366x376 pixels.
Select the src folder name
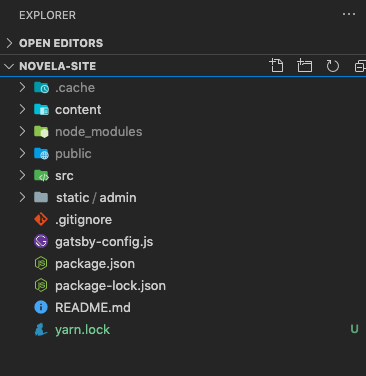(x=64, y=176)
